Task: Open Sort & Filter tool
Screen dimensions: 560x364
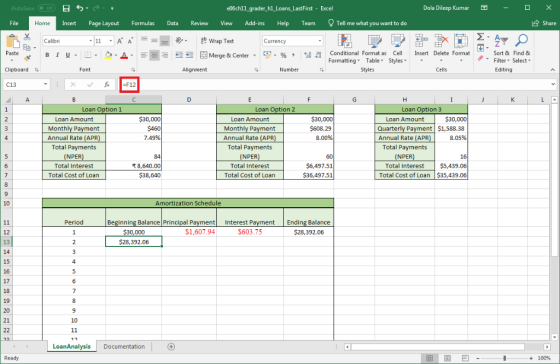Action: (501, 49)
